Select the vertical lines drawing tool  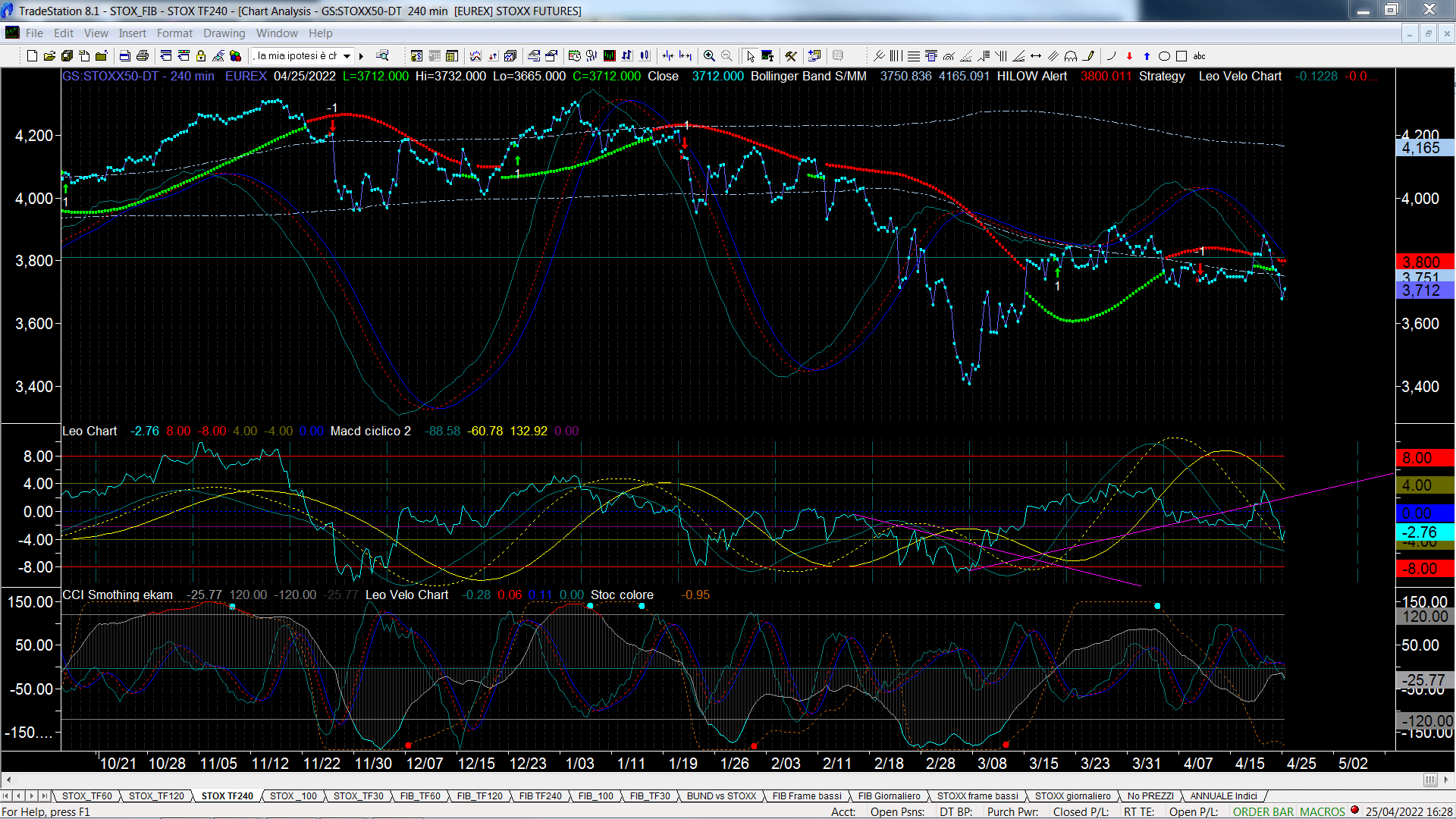click(x=896, y=56)
